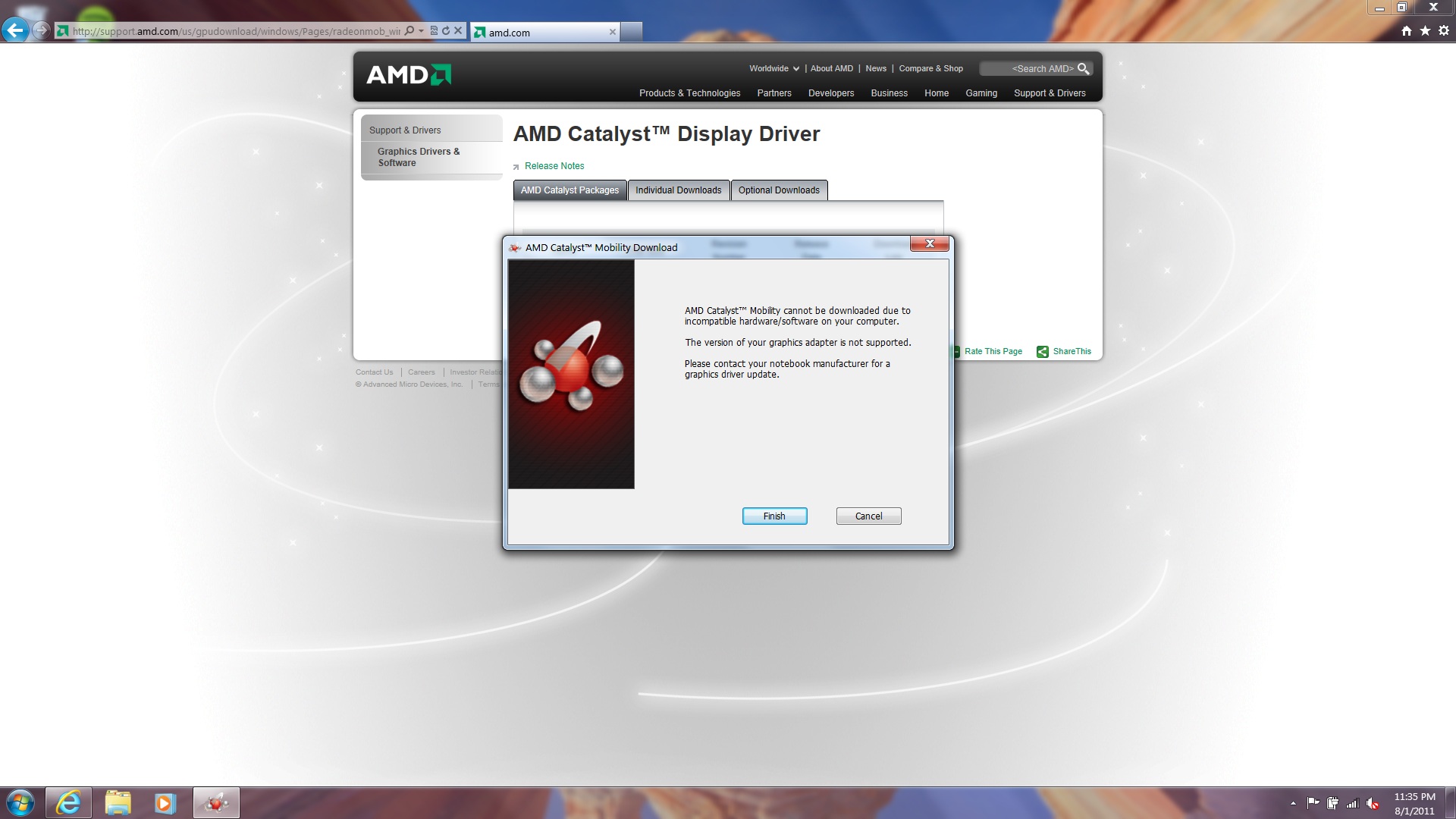Expand the Worldwide region dropdown
Viewport: 1456px width, 819px height.
coord(774,68)
